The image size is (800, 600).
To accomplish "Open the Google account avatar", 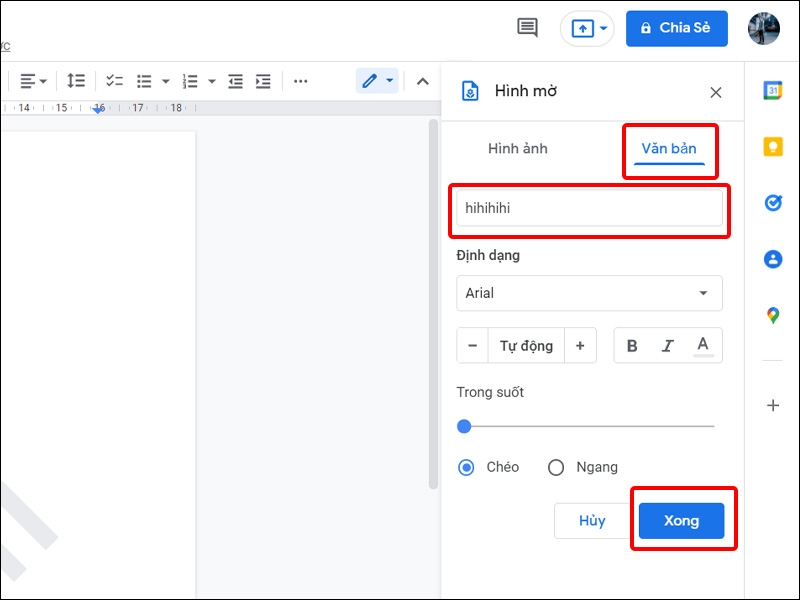I will click(763, 29).
